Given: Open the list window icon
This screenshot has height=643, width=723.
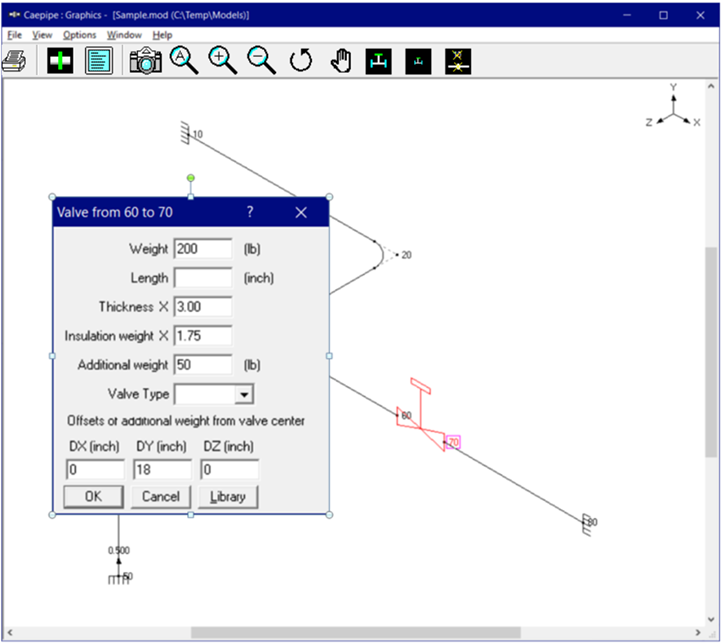Looking at the screenshot, I should pyautogui.click(x=99, y=61).
